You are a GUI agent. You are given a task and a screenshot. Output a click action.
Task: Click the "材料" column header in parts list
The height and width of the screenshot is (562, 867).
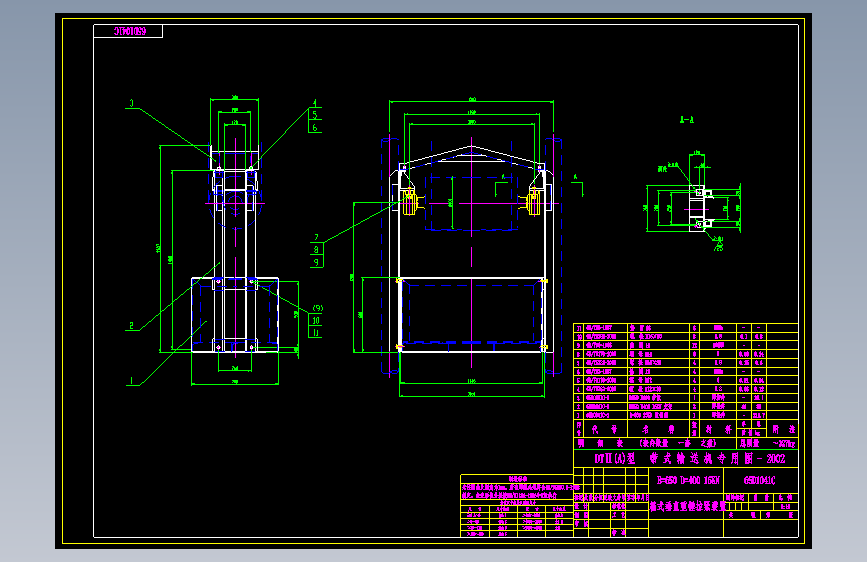(718, 429)
